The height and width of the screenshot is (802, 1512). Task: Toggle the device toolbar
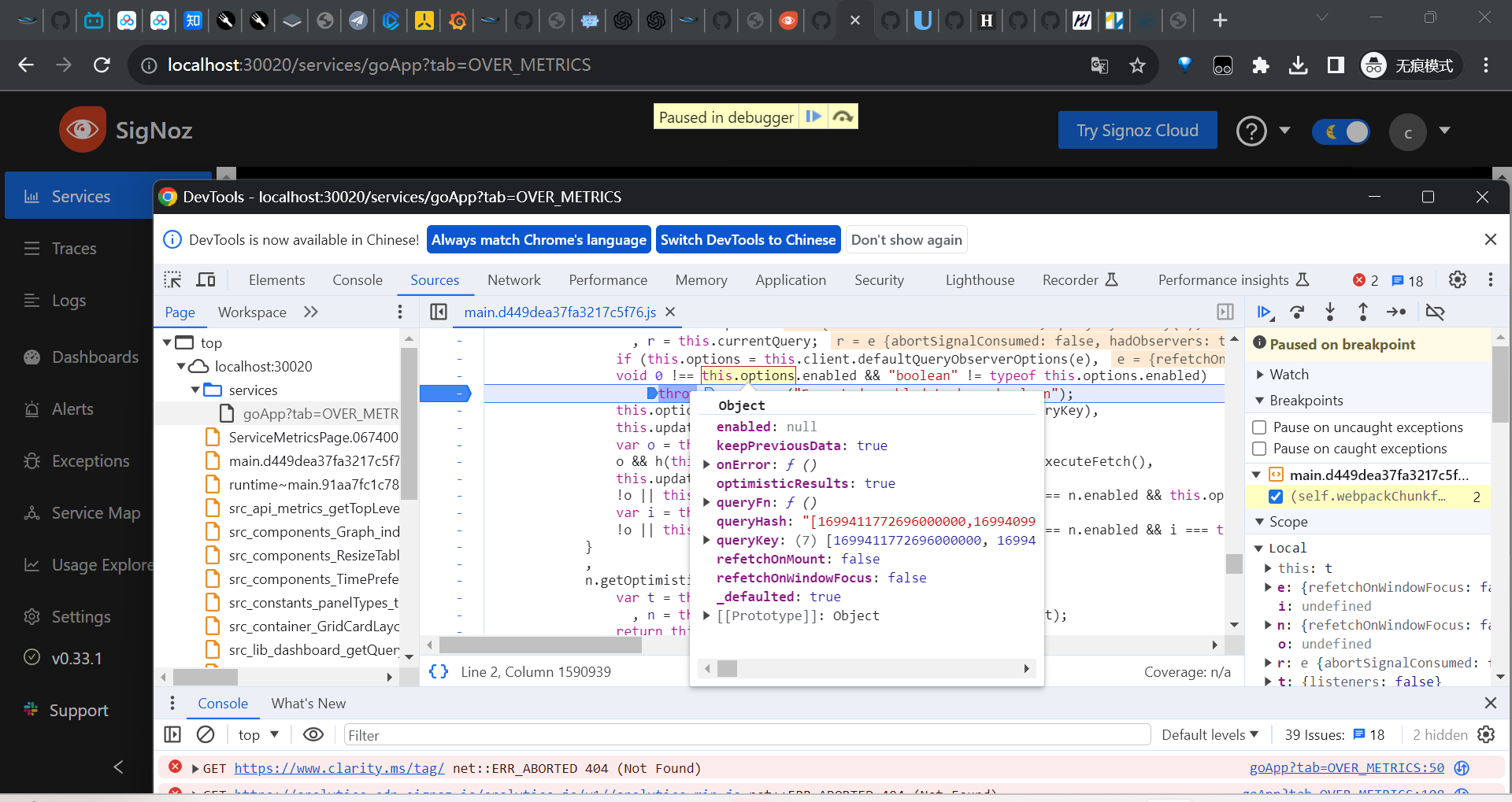point(206,279)
